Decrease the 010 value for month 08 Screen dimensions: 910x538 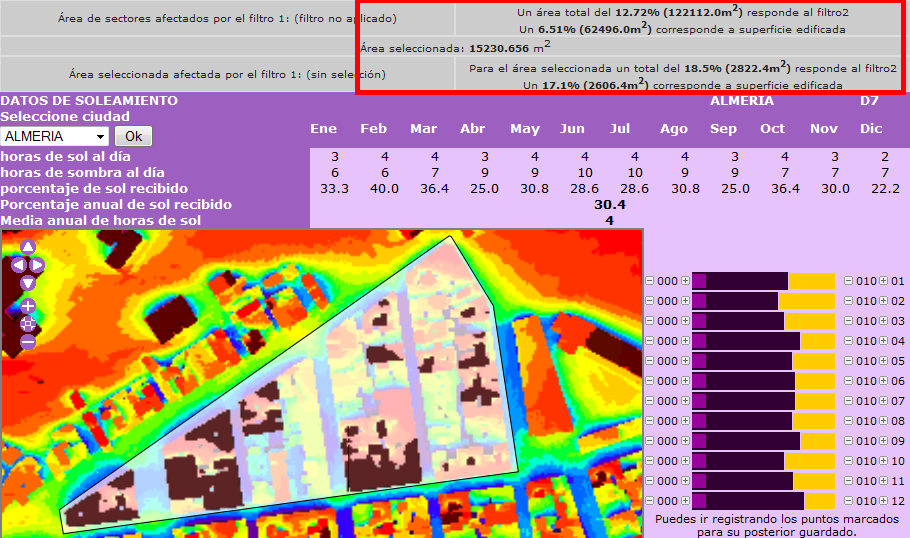(x=849, y=421)
